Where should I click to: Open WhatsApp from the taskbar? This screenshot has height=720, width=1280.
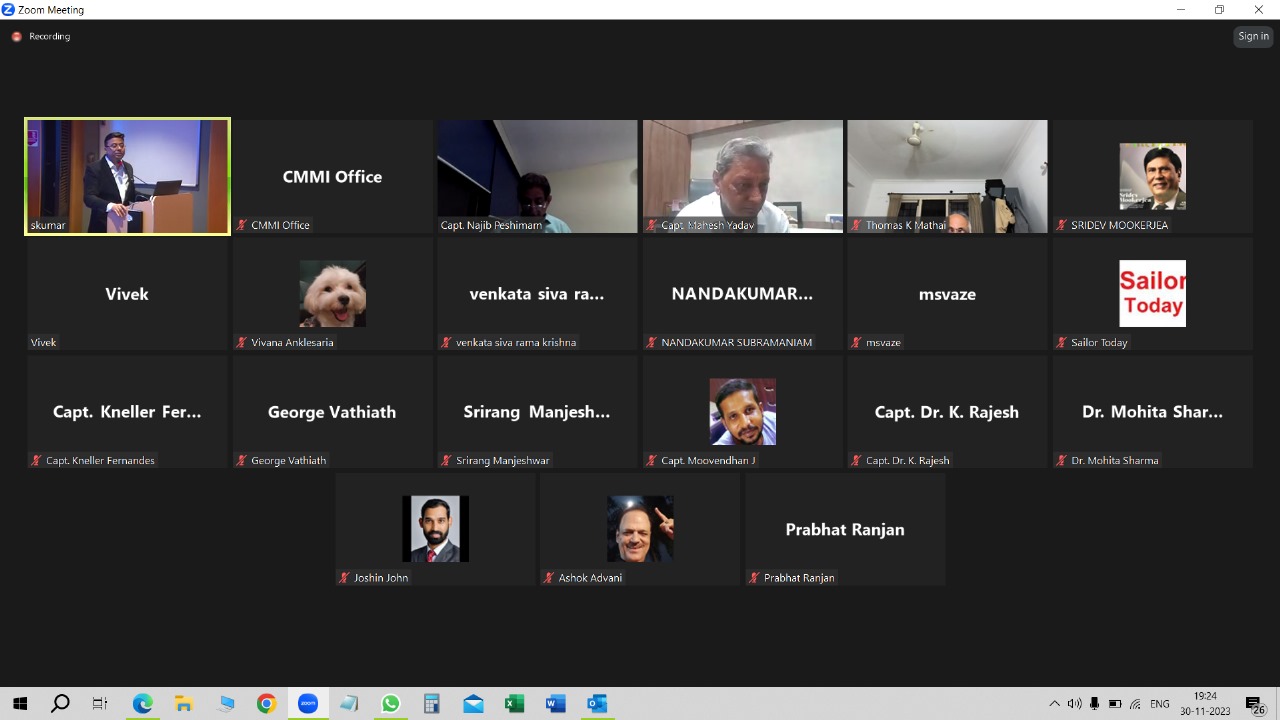[390, 704]
